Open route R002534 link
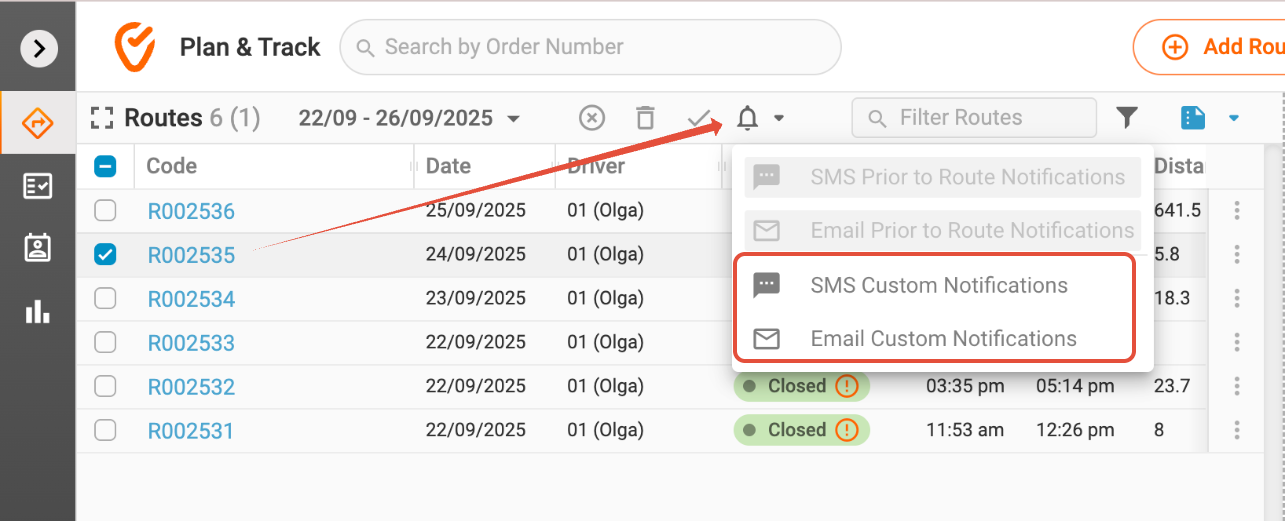Screen dimensions: 1285x521 tap(191, 299)
